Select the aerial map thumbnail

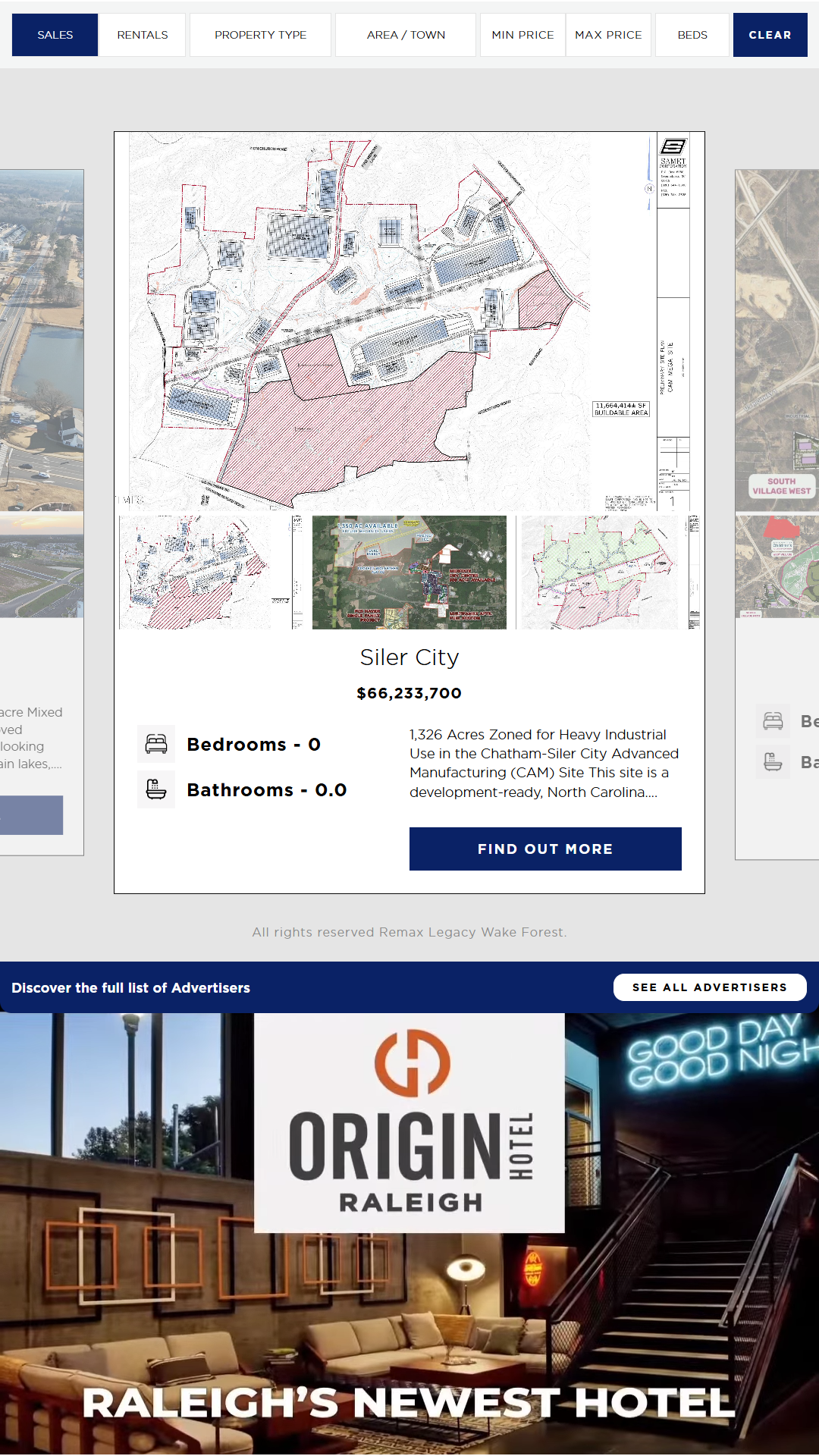409,573
